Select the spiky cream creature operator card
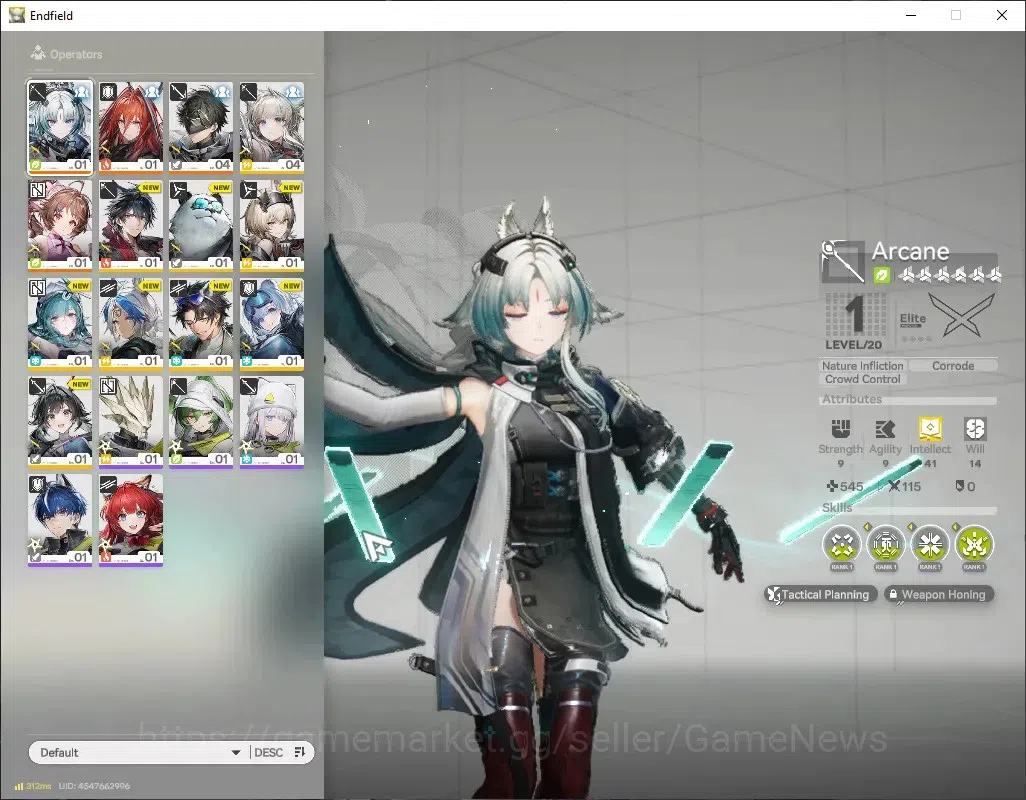The image size is (1026, 800). click(x=131, y=422)
